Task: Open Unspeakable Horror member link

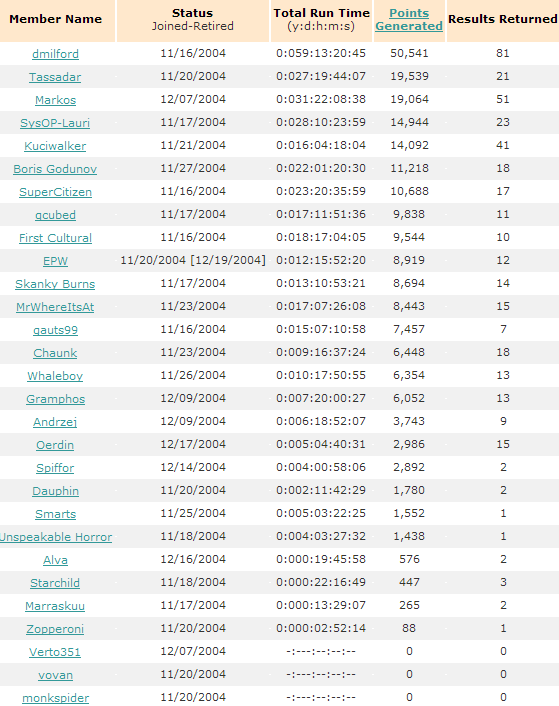Action: [x=56, y=537]
